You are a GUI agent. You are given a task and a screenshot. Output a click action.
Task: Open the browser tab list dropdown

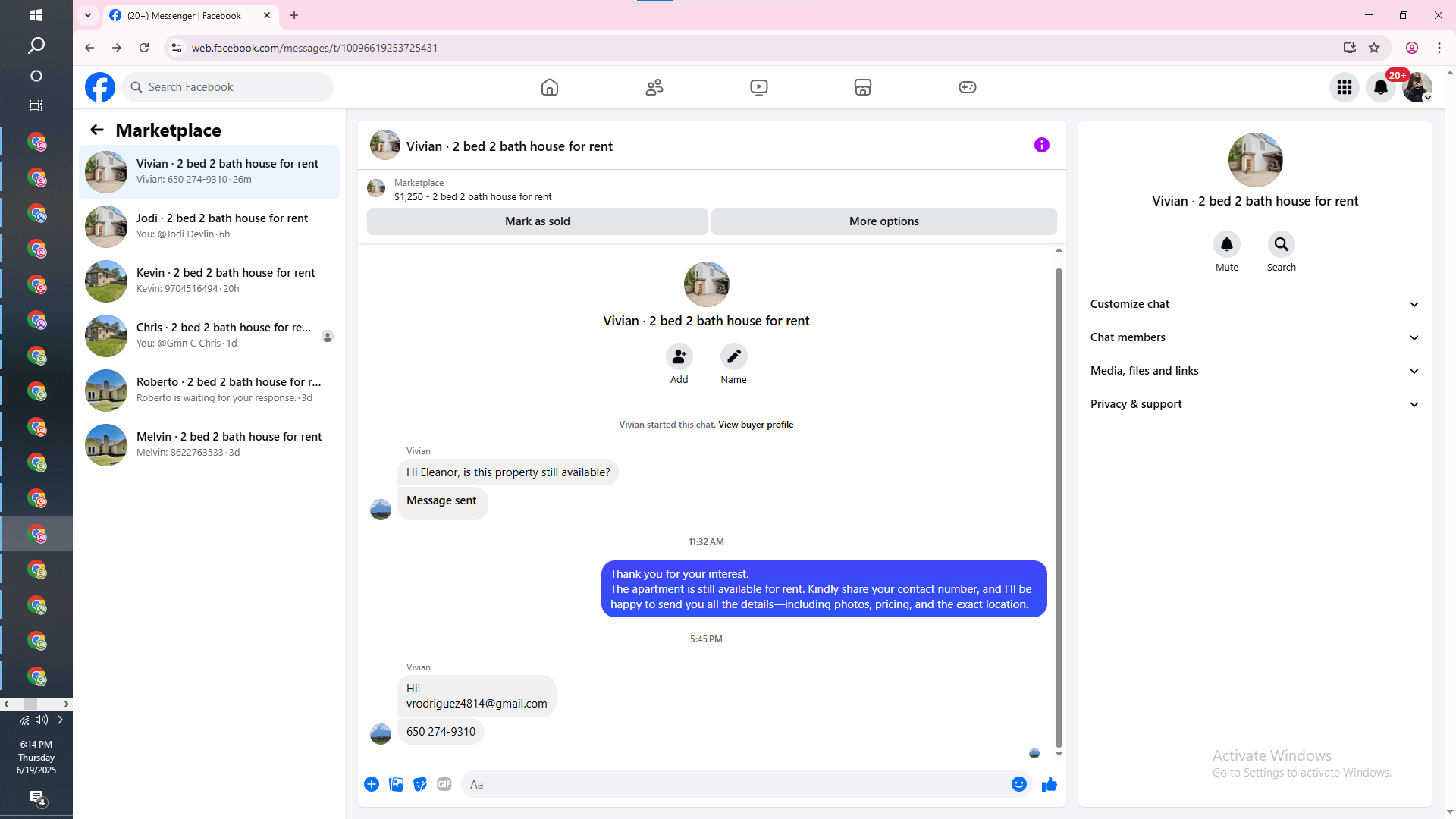click(88, 15)
